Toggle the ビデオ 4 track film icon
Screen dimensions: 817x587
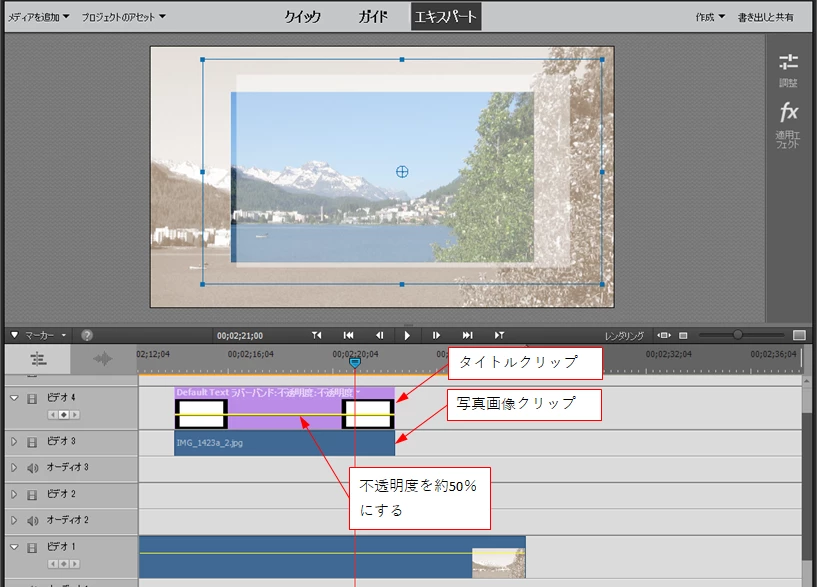[x=32, y=398]
